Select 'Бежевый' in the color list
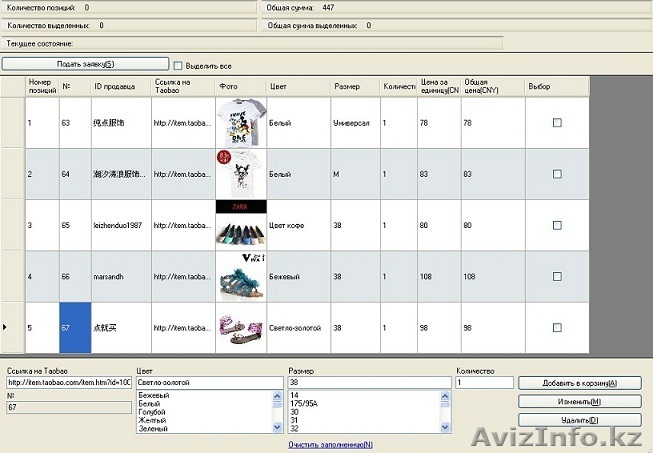 click(153, 396)
